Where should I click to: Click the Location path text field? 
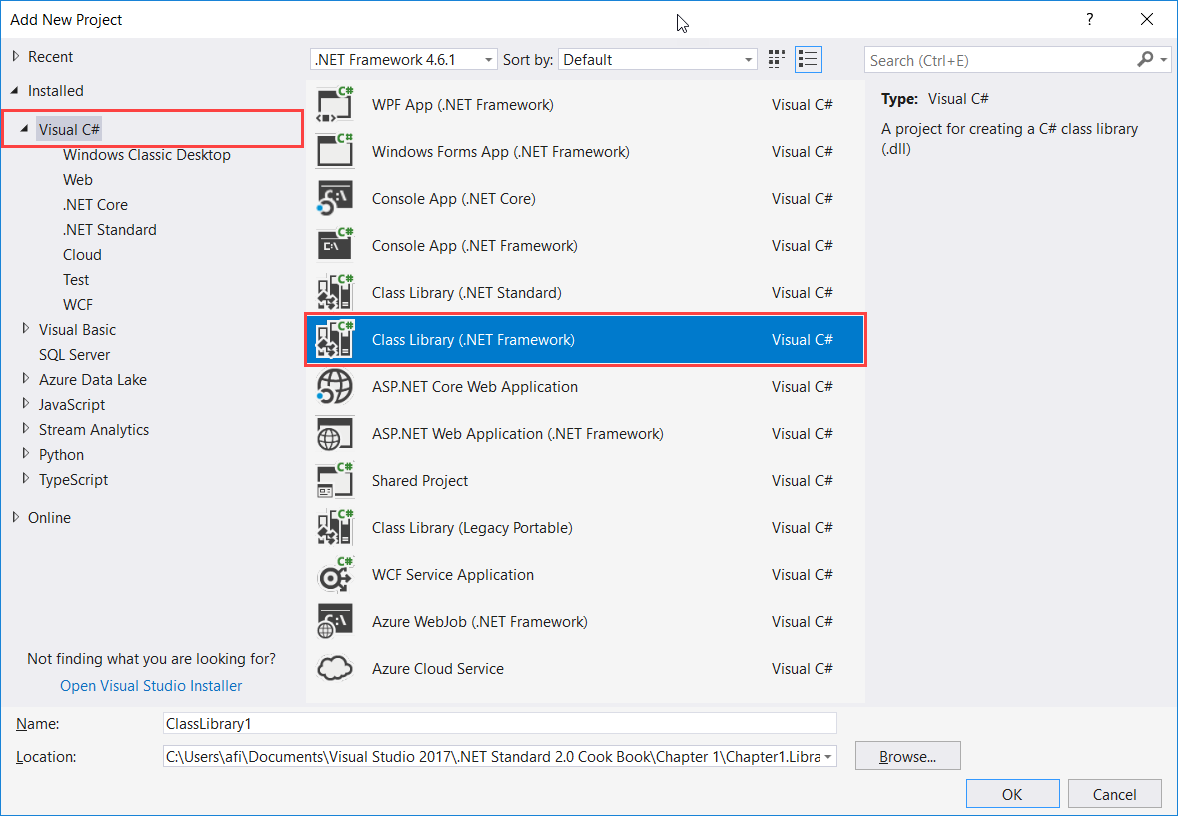coord(492,757)
